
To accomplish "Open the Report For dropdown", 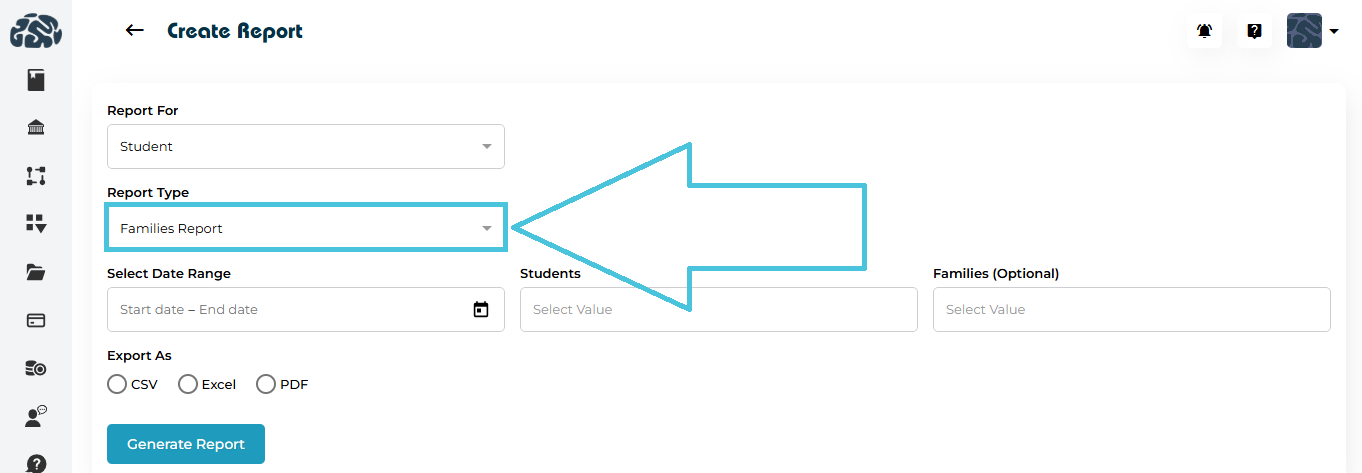I will pos(305,147).
